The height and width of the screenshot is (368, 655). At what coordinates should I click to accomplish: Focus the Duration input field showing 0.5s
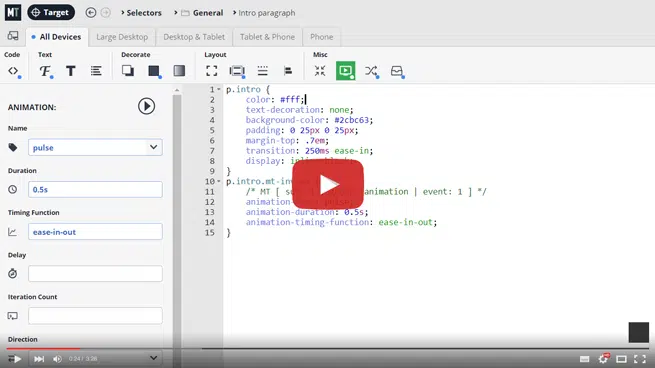tap(95, 190)
